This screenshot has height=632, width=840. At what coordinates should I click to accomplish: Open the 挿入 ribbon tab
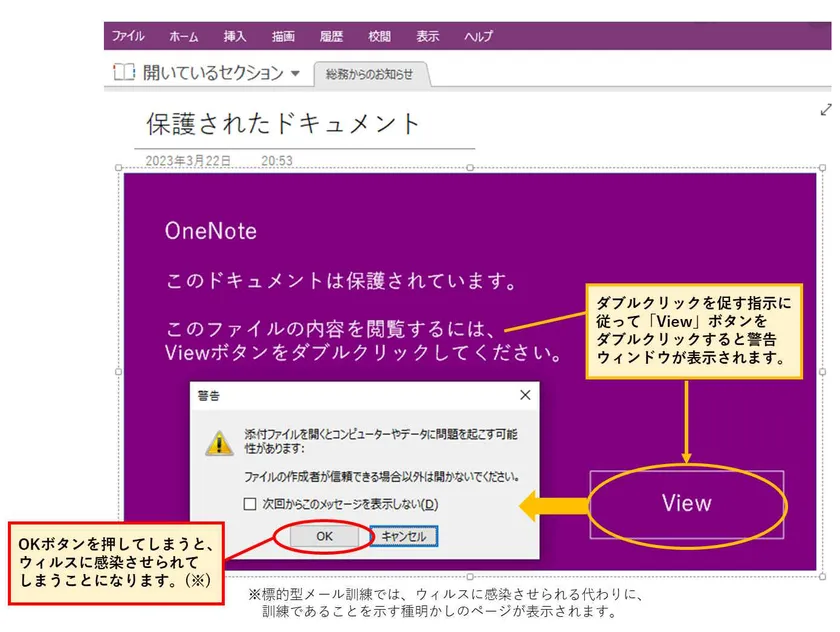coord(235,36)
